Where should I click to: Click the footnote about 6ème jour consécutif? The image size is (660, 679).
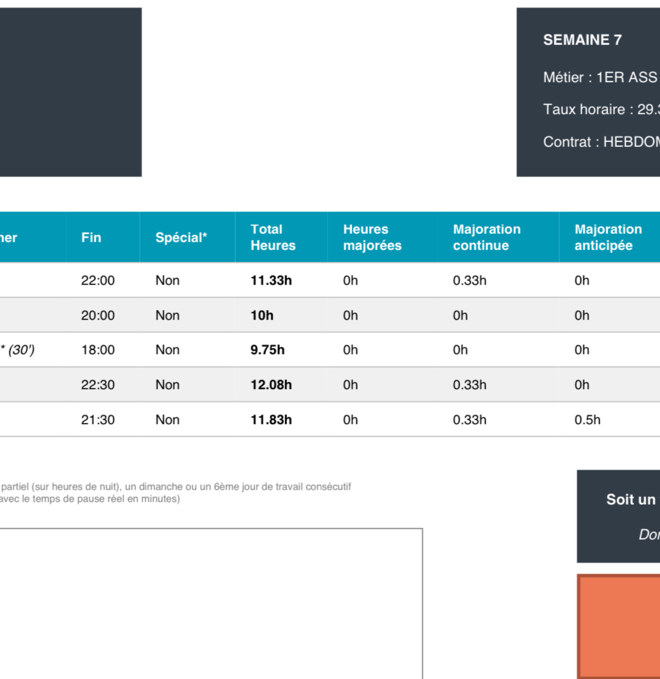click(x=175, y=487)
